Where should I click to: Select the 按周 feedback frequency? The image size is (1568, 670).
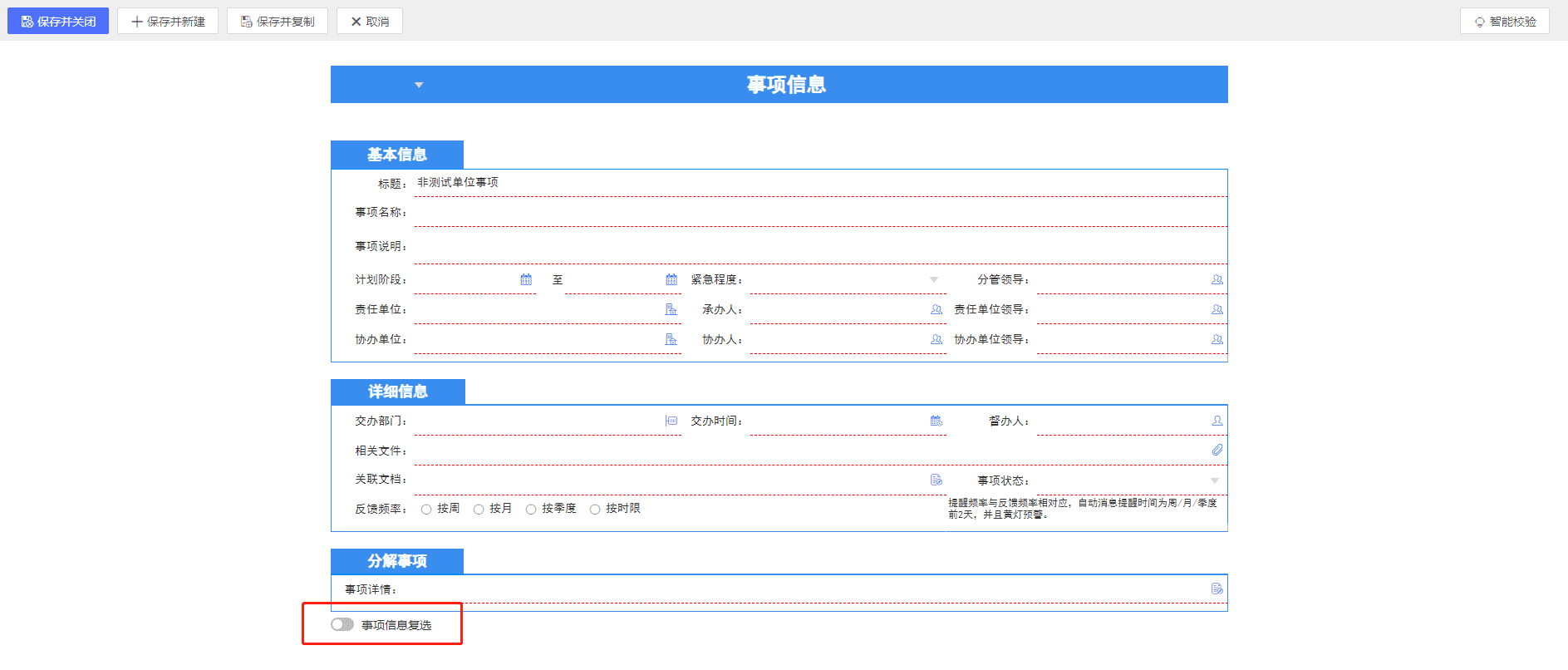(x=426, y=510)
